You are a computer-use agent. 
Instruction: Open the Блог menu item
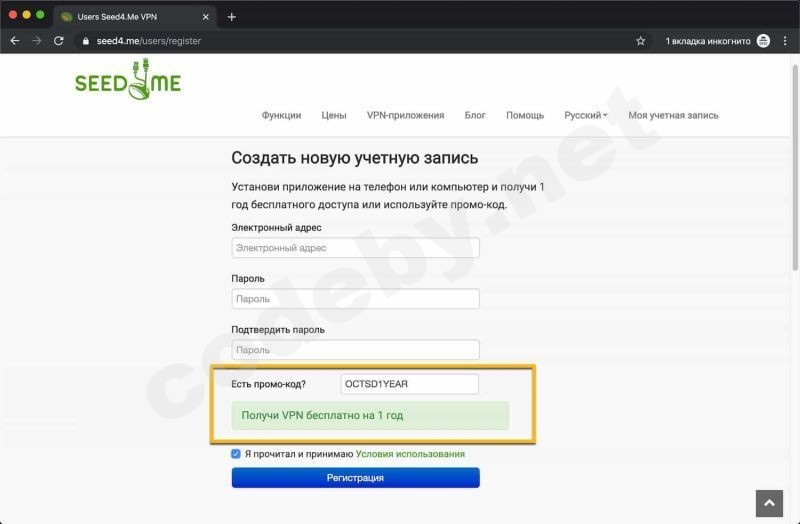(x=475, y=115)
